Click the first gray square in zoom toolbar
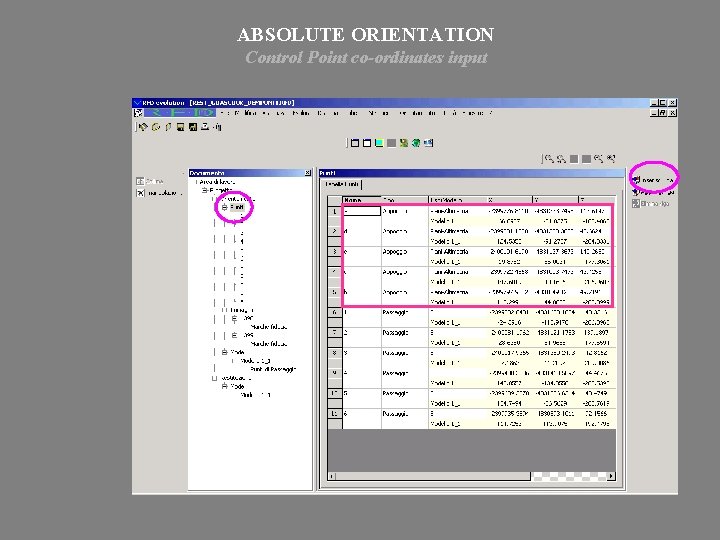 click(x=574, y=159)
